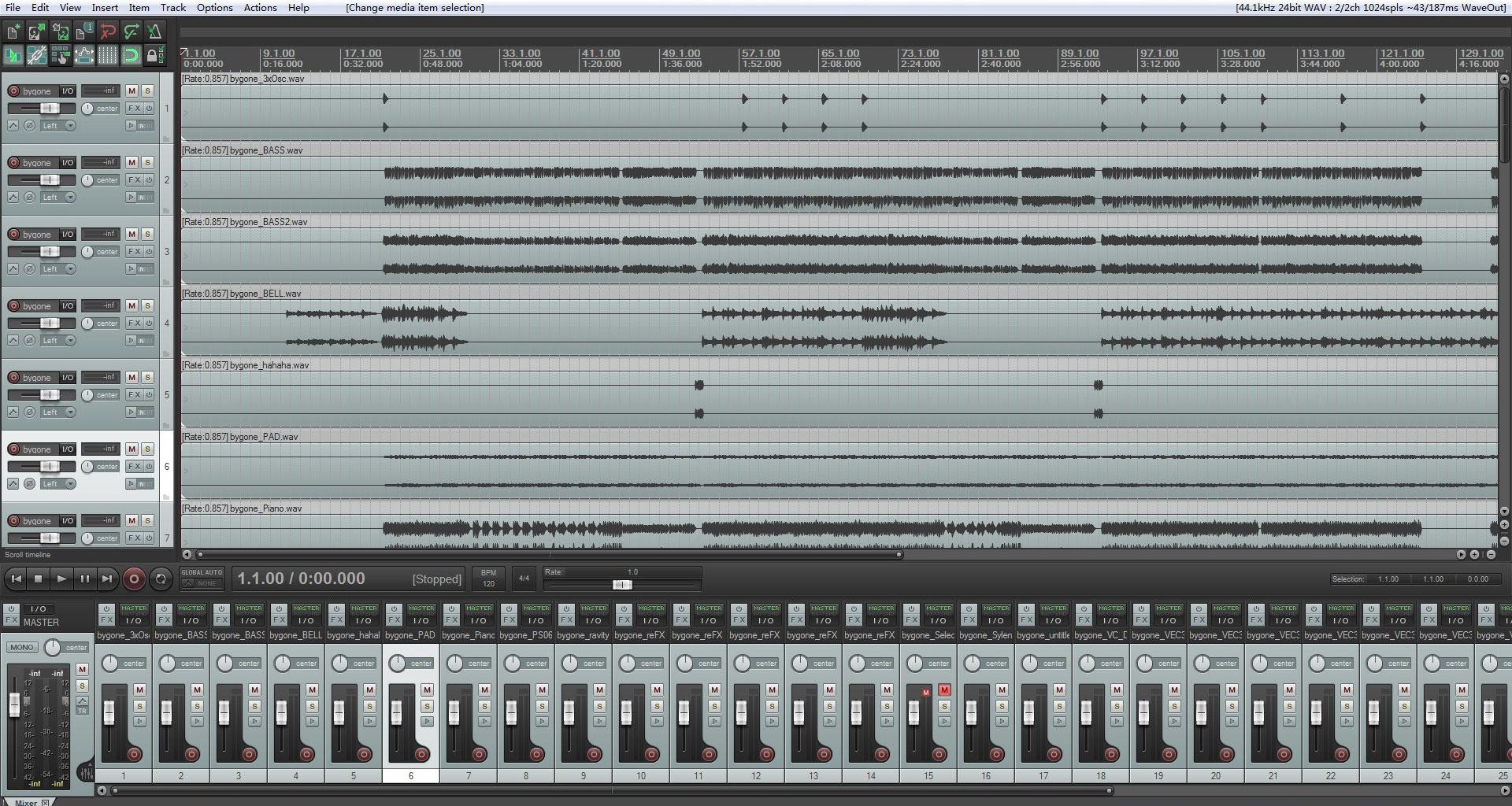Viewport: 1512px width, 806px height.
Task: Click the green Redo toolbar icon
Action: pos(132,31)
